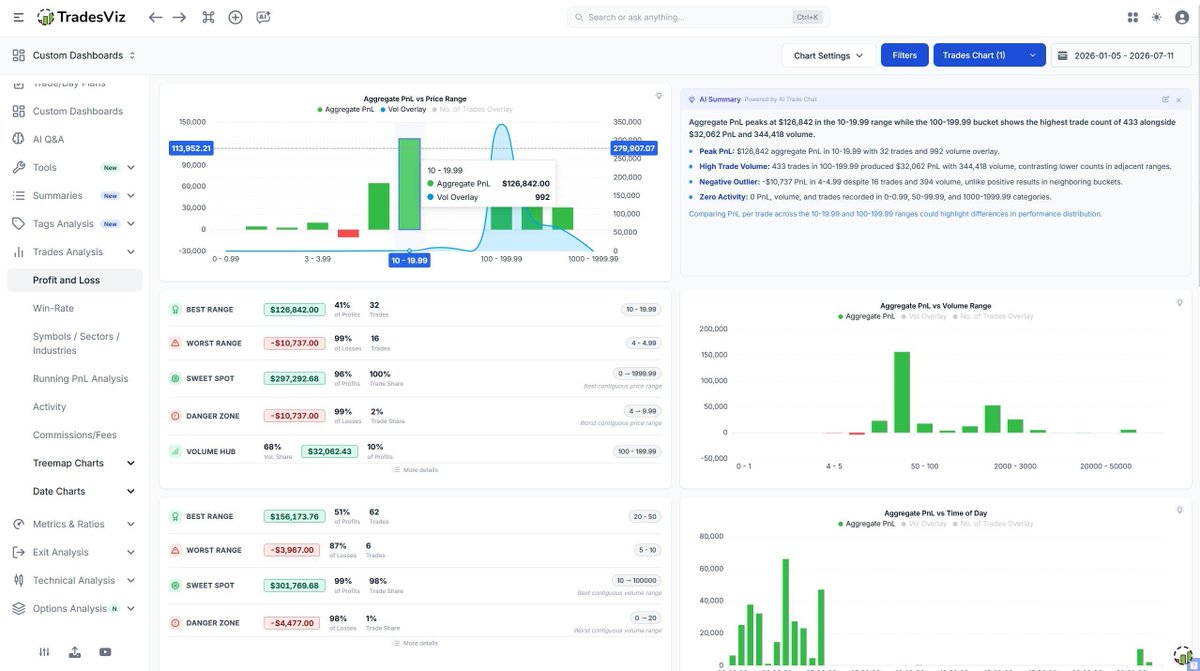1200x671 pixels.
Task: Select Profit and Loss in the sidebar
Action: (74, 280)
